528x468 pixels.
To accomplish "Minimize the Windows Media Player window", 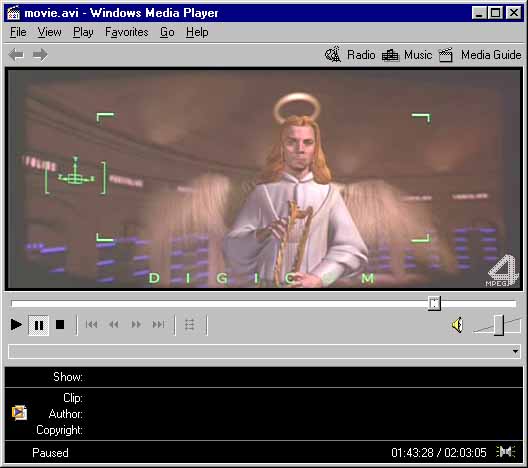I will [479, 13].
